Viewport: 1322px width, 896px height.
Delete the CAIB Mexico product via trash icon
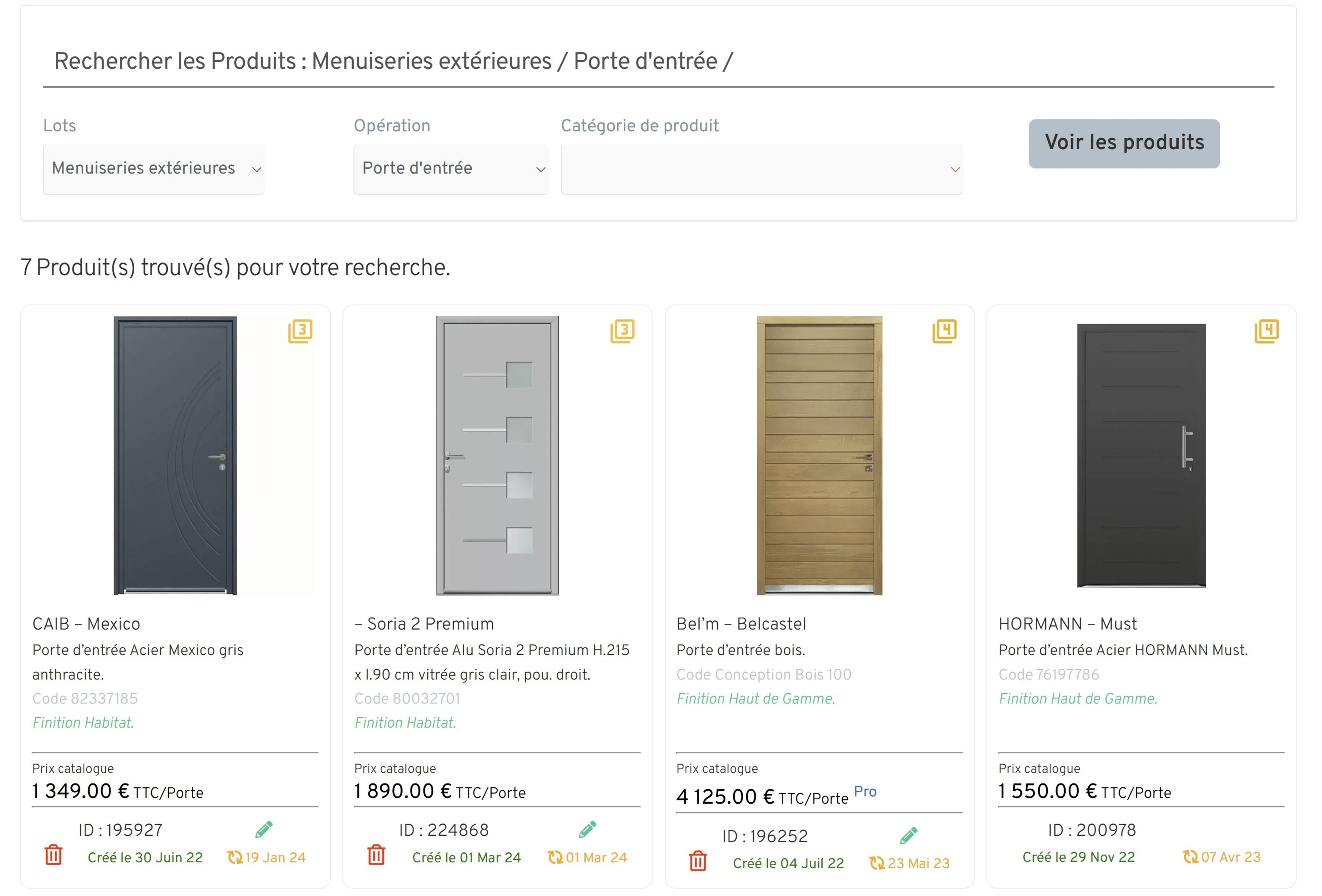click(54, 854)
